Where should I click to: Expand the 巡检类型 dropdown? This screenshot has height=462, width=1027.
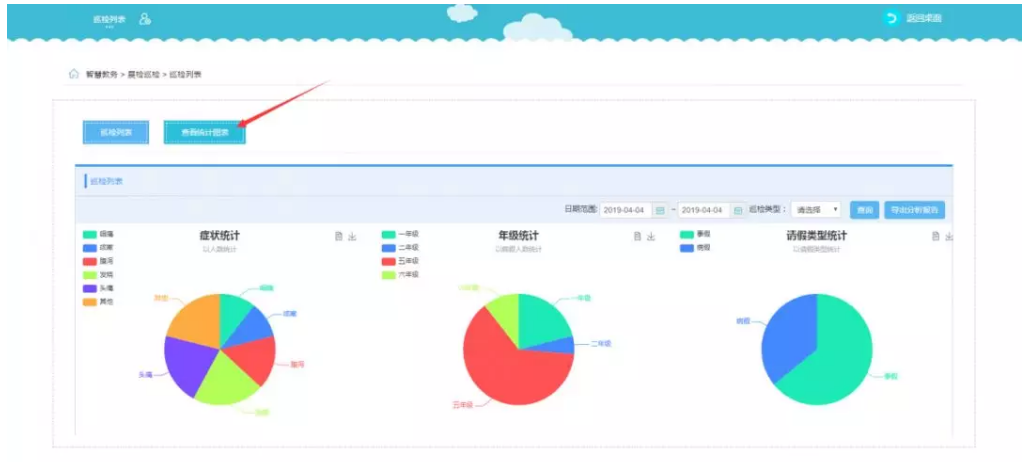pos(816,210)
